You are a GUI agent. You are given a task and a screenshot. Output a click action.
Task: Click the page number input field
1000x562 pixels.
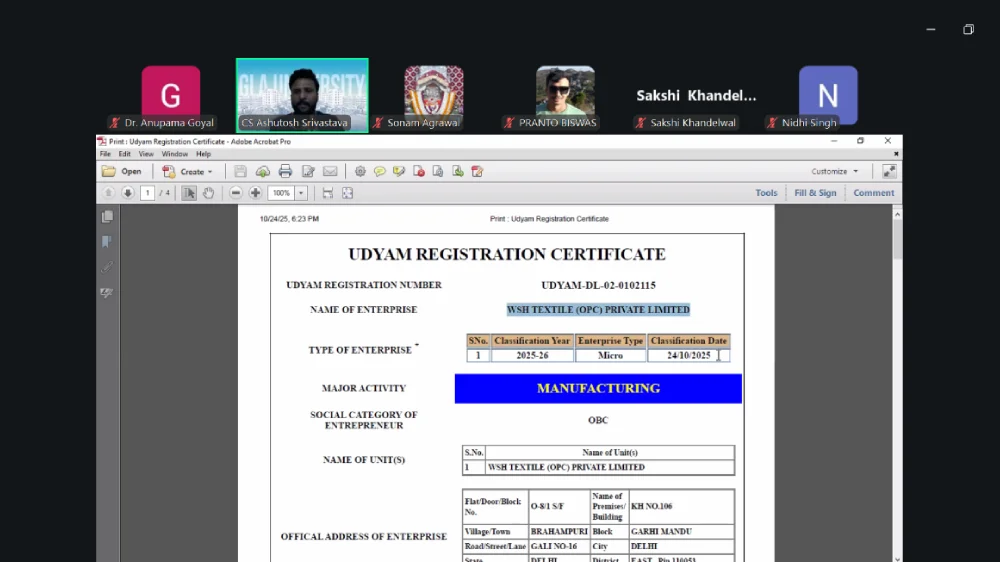[x=147, y=193]
